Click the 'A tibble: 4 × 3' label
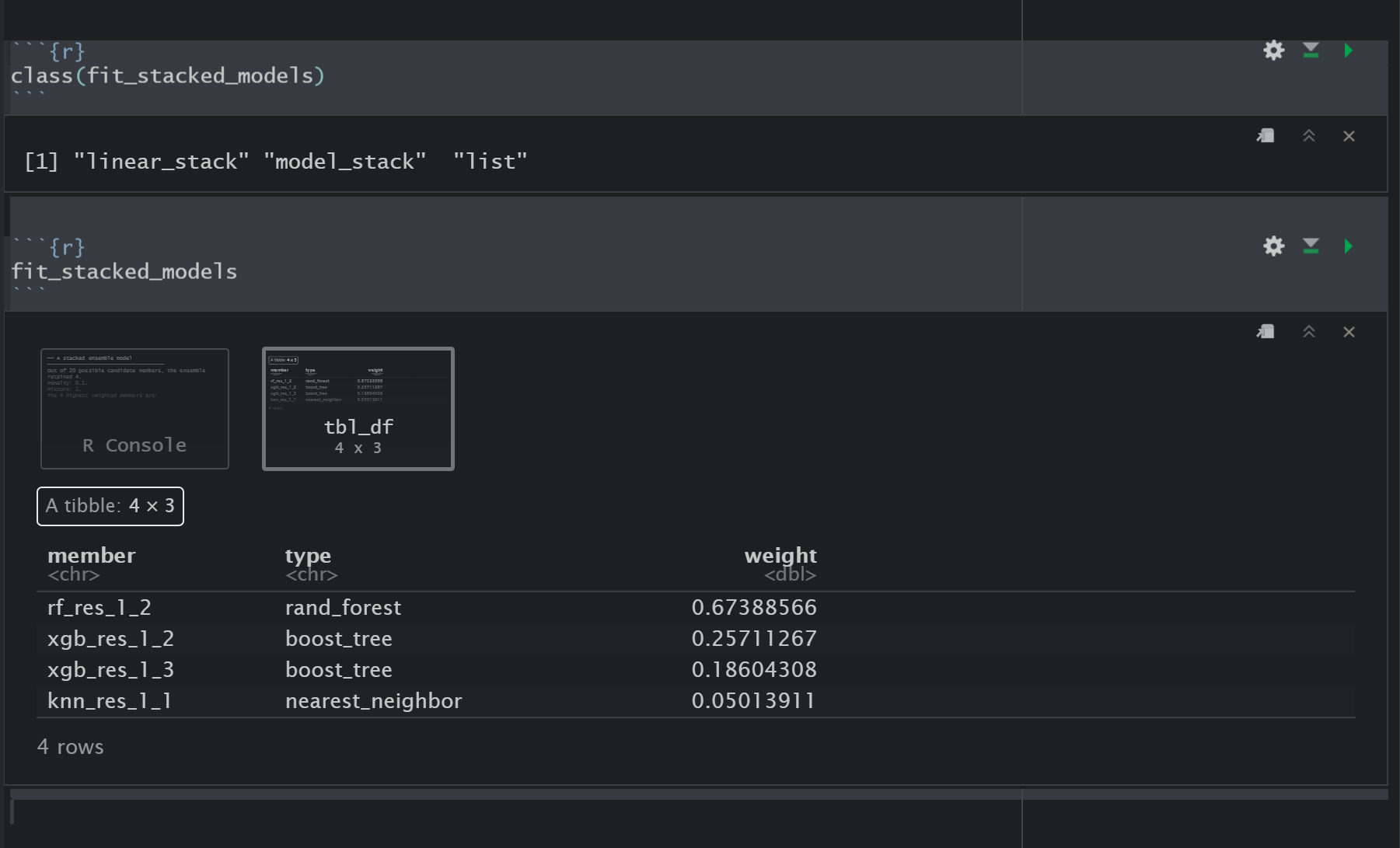 click(x=110, y=506)
